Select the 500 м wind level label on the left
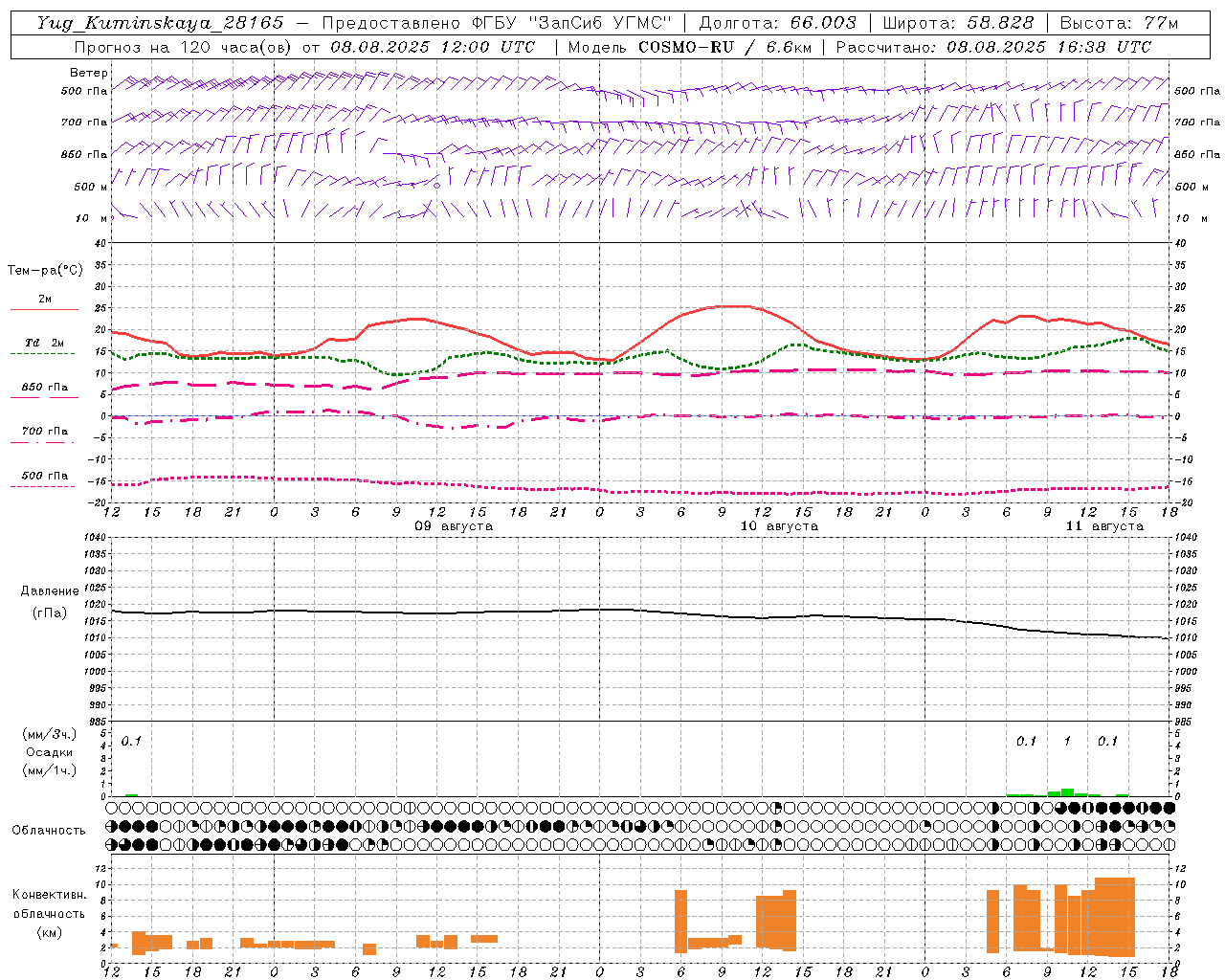The height and width of the screenshot is (980, 1225). point(91,187)
